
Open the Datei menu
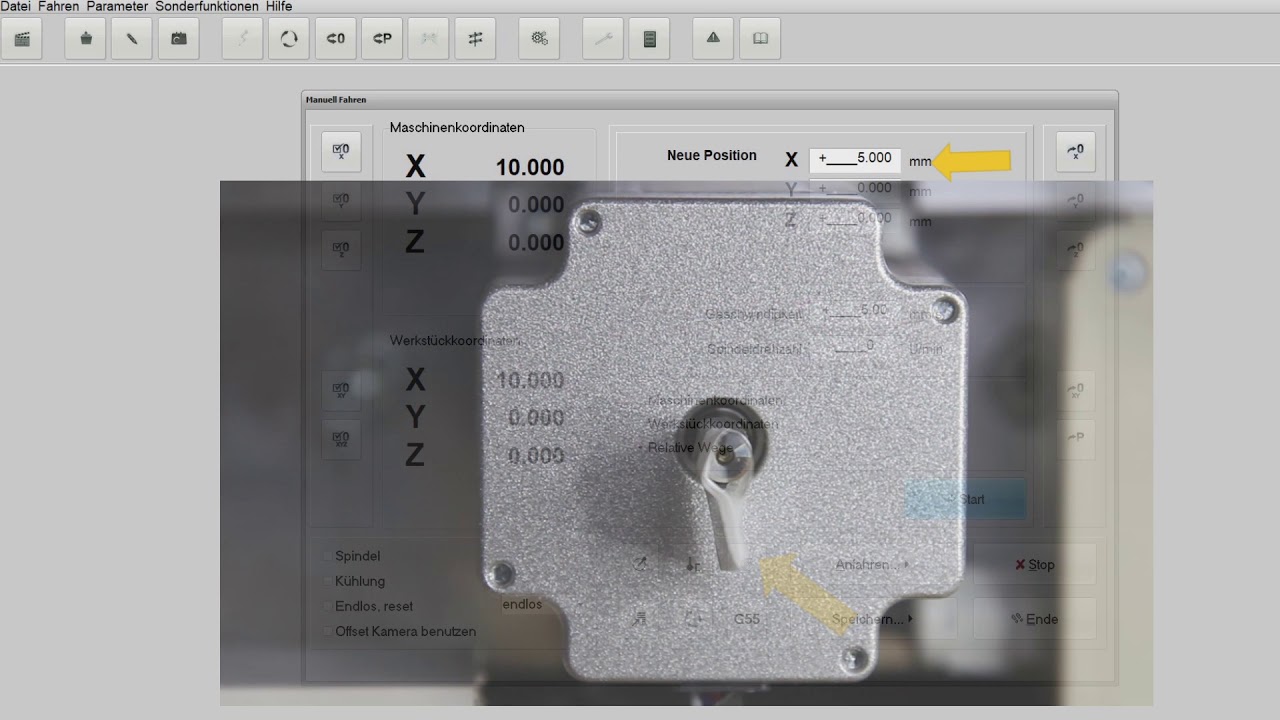pos(16,6)
